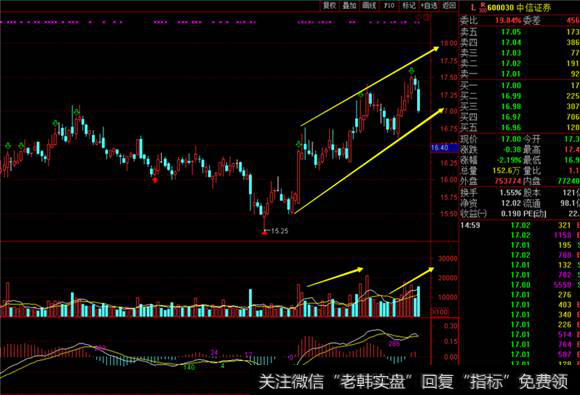Click the purple 288 label in MACD panel
The width and height of the screenshot is (580, 395).
394,344
